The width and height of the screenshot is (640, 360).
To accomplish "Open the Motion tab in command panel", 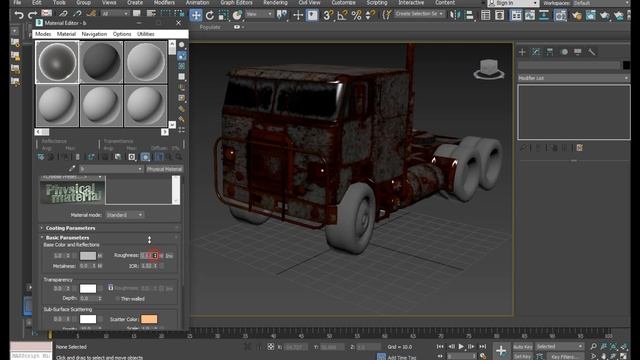I will (x=564, y=52).
